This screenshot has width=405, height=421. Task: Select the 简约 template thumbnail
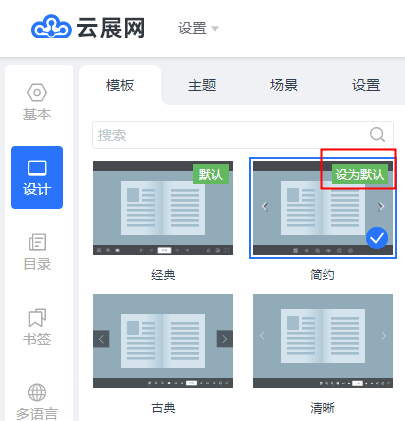(323, 208)
